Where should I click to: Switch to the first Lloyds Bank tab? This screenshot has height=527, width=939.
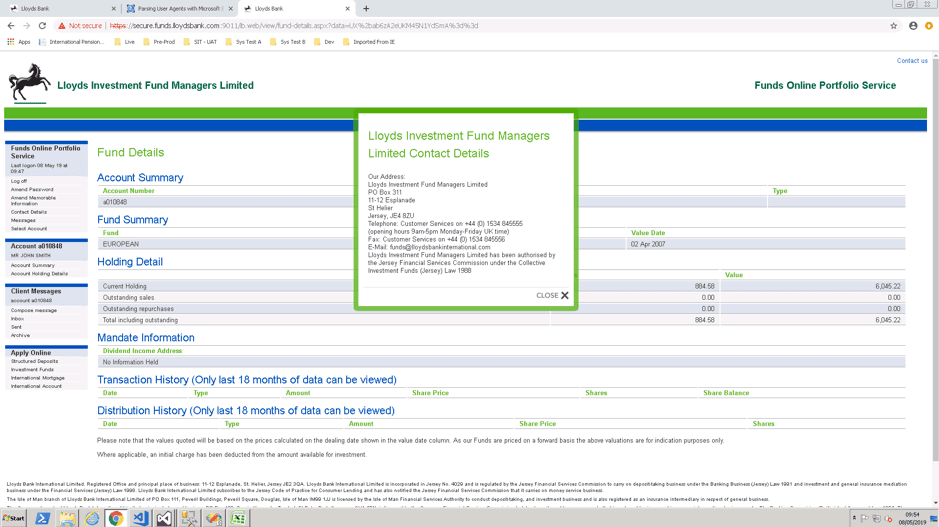coord(60,8)
